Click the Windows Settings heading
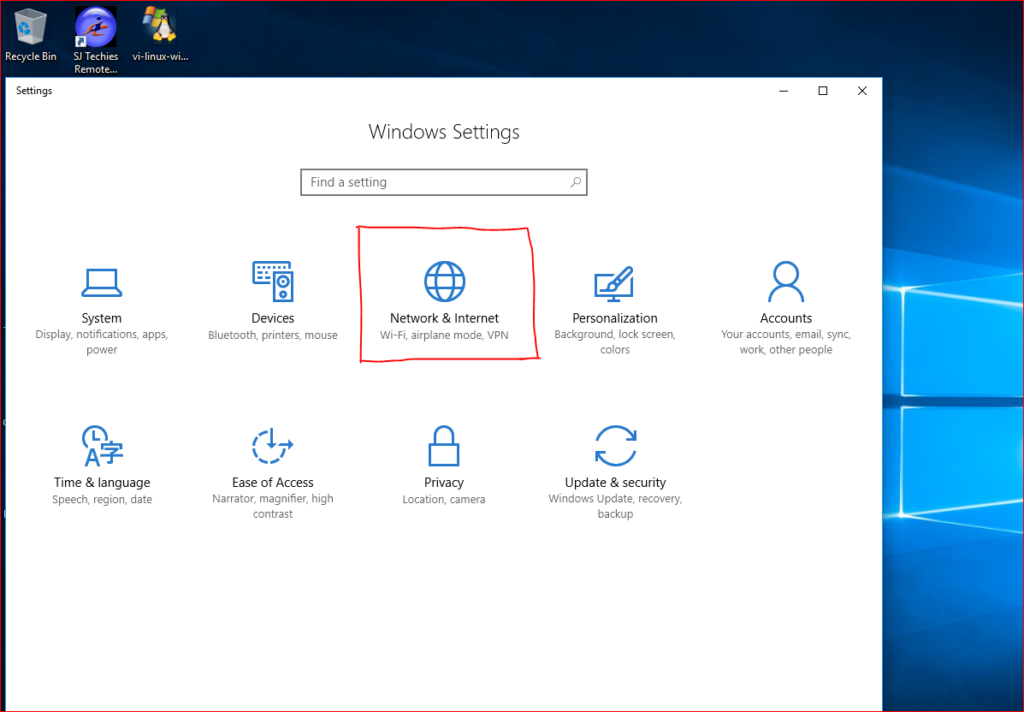This screenshot has width=1024, height=712. 444,132
